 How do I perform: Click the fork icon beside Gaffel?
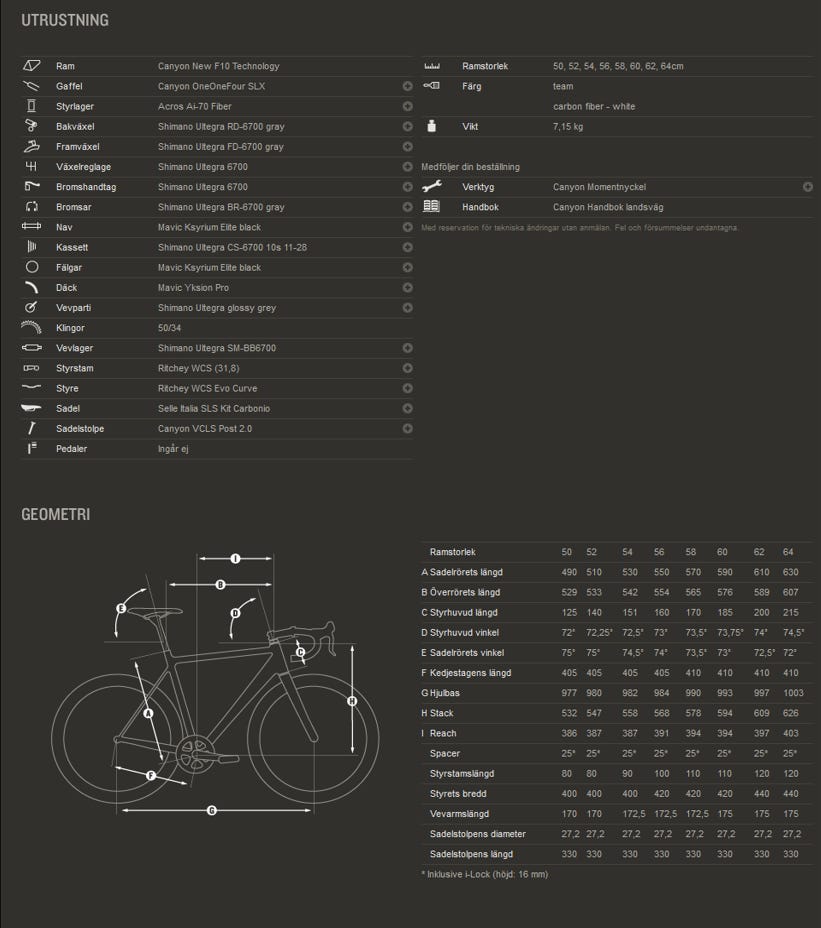click(31, 86)
